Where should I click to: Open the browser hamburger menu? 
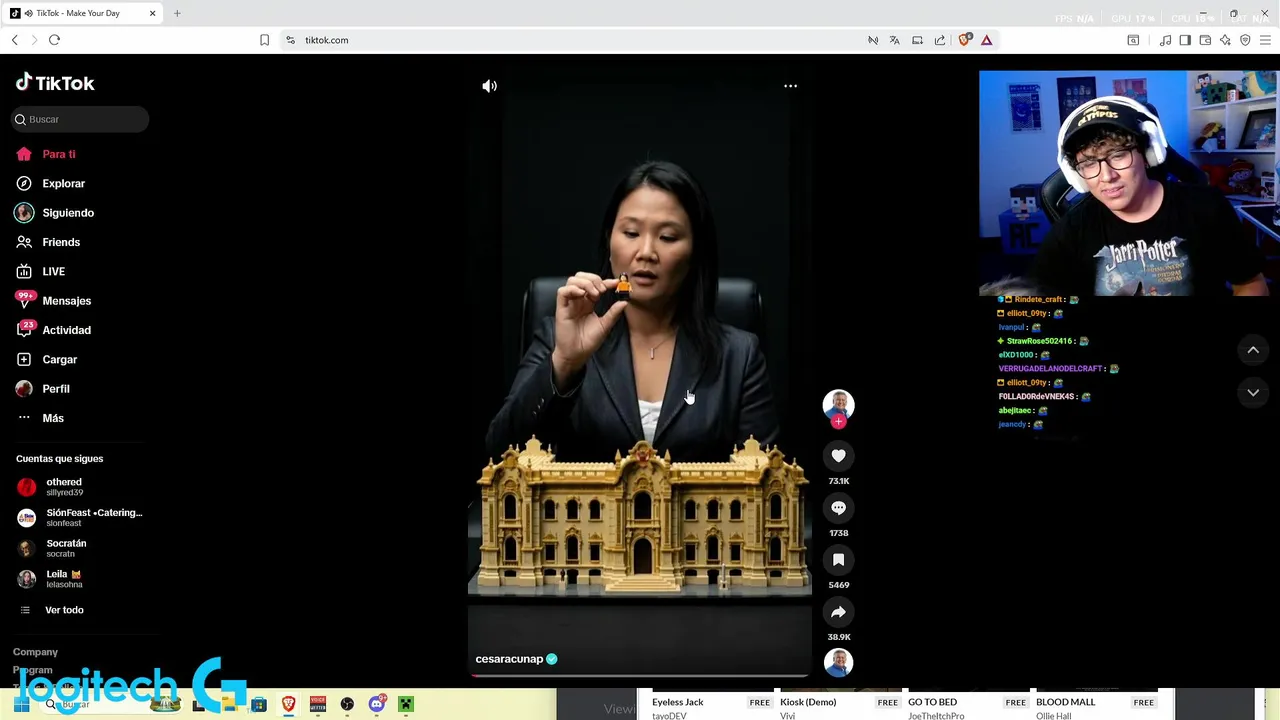[1265, 40]
